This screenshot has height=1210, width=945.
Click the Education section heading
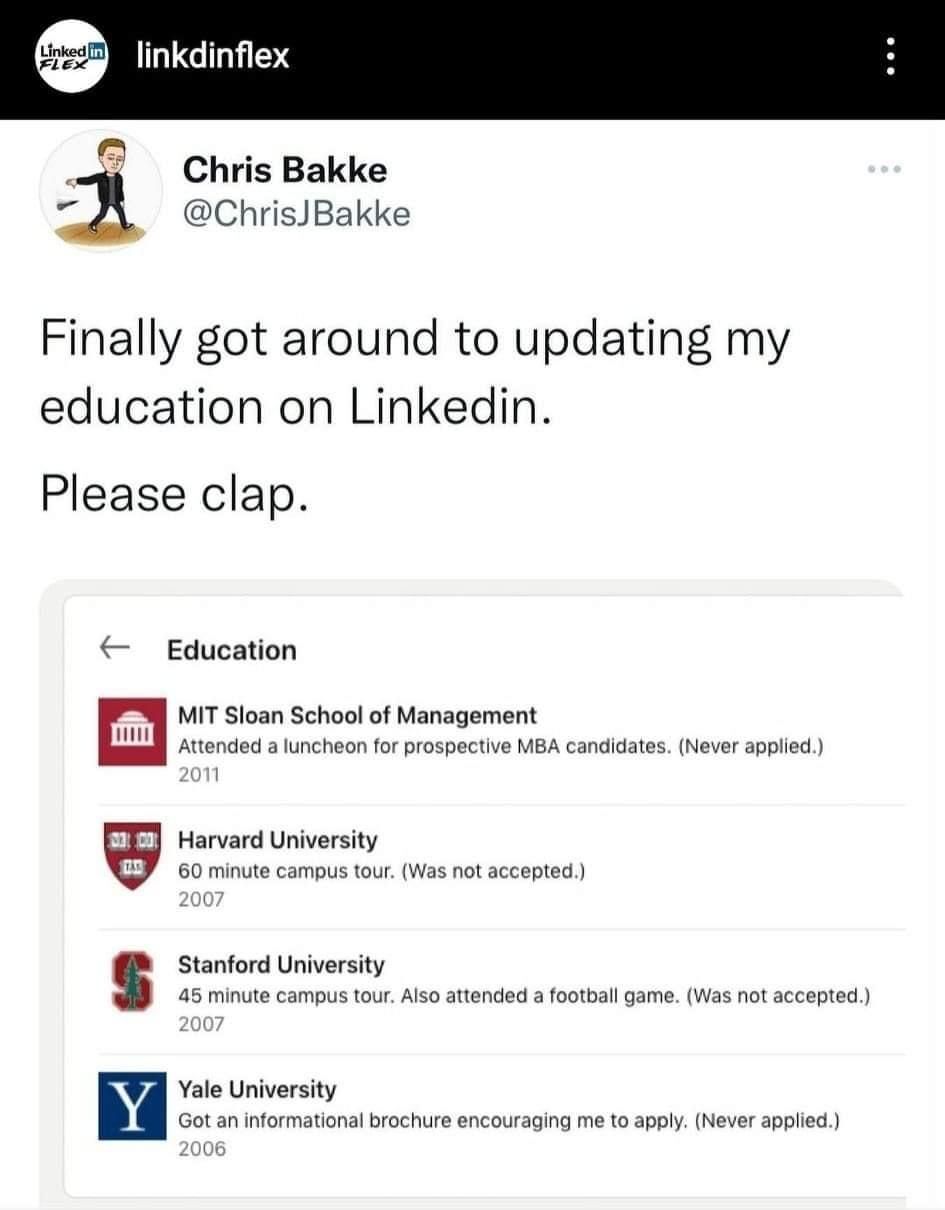(x=232, y=650)
